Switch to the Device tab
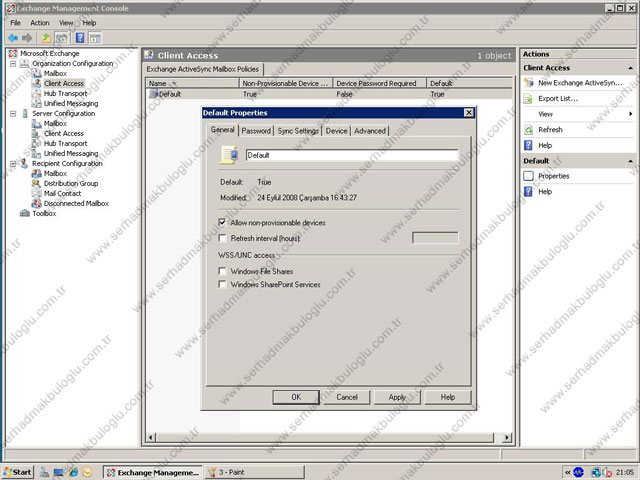The width and height of the screenshot is (640, 480). click(336, 131)
